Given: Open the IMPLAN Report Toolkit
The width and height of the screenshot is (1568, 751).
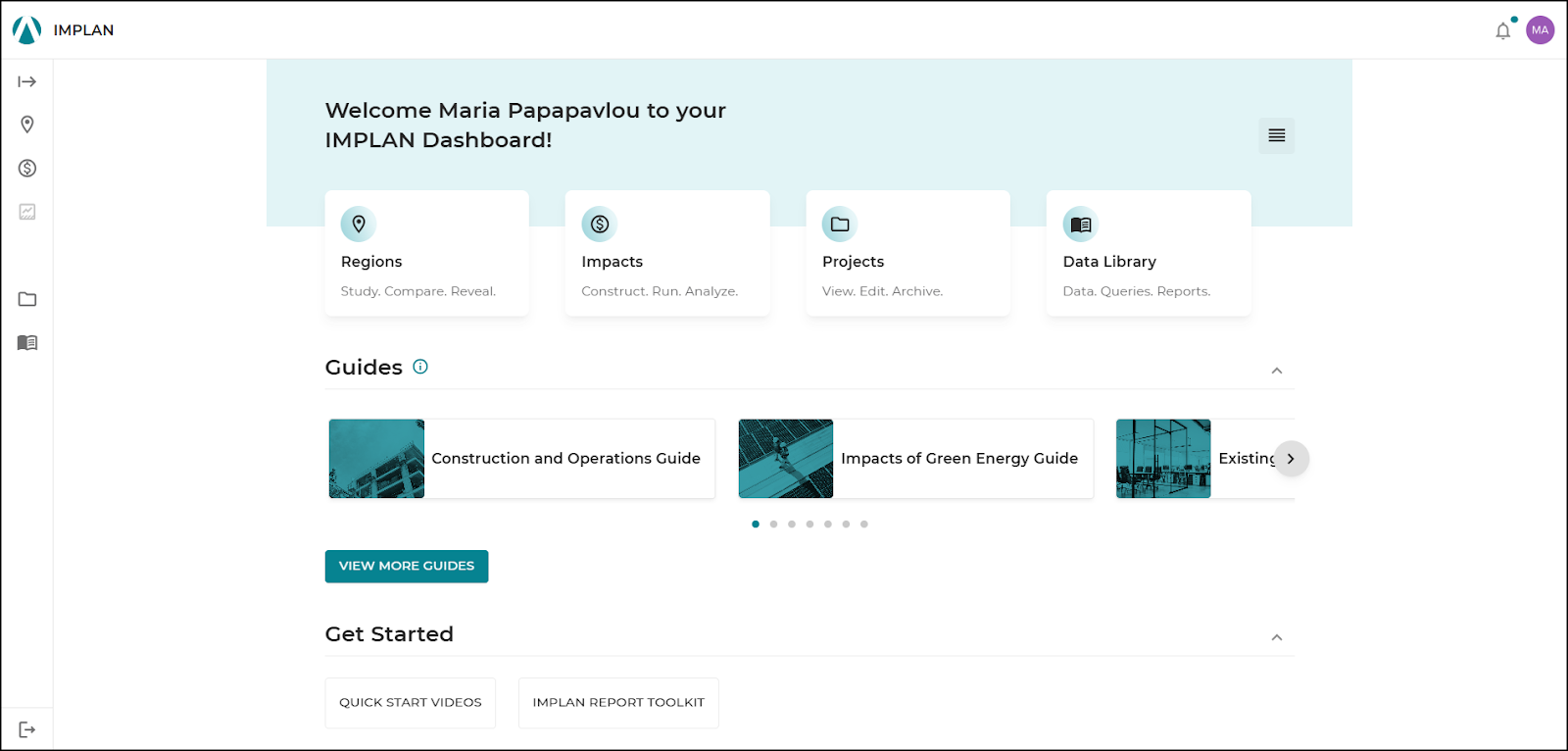Looking at the screenshot, I should (x=617, y=703).
